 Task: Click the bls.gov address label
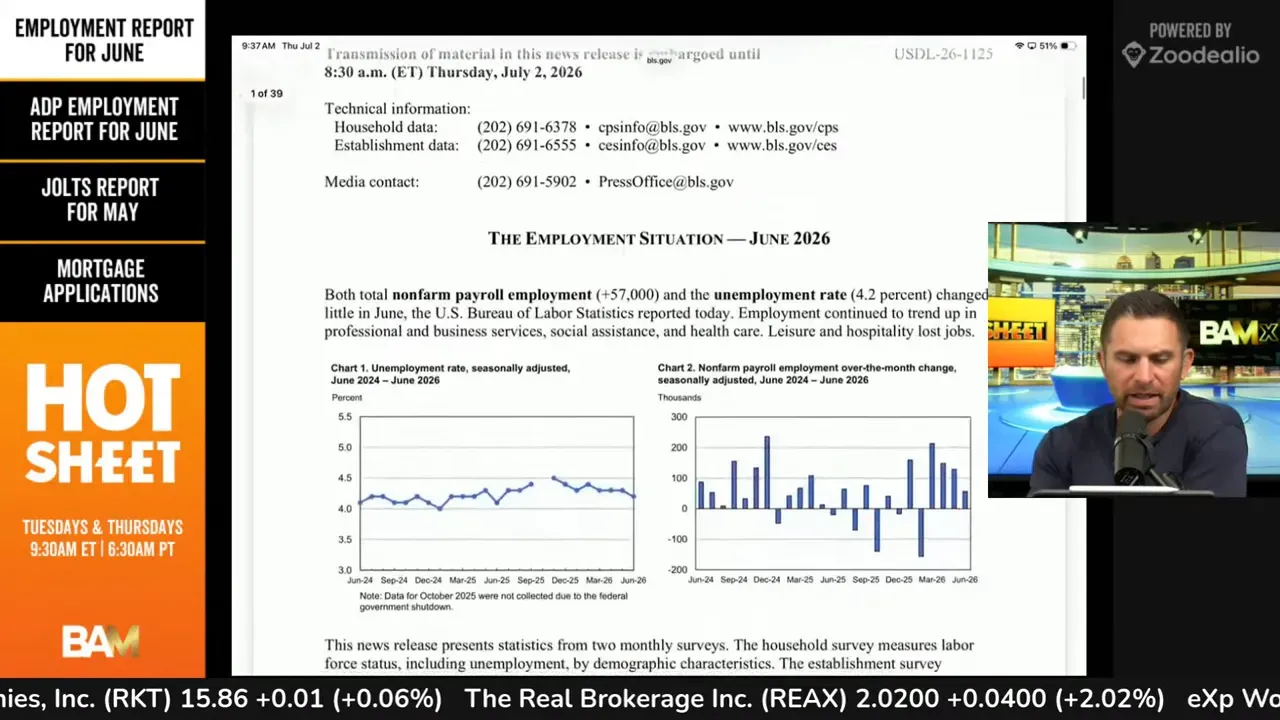point(659,60)
